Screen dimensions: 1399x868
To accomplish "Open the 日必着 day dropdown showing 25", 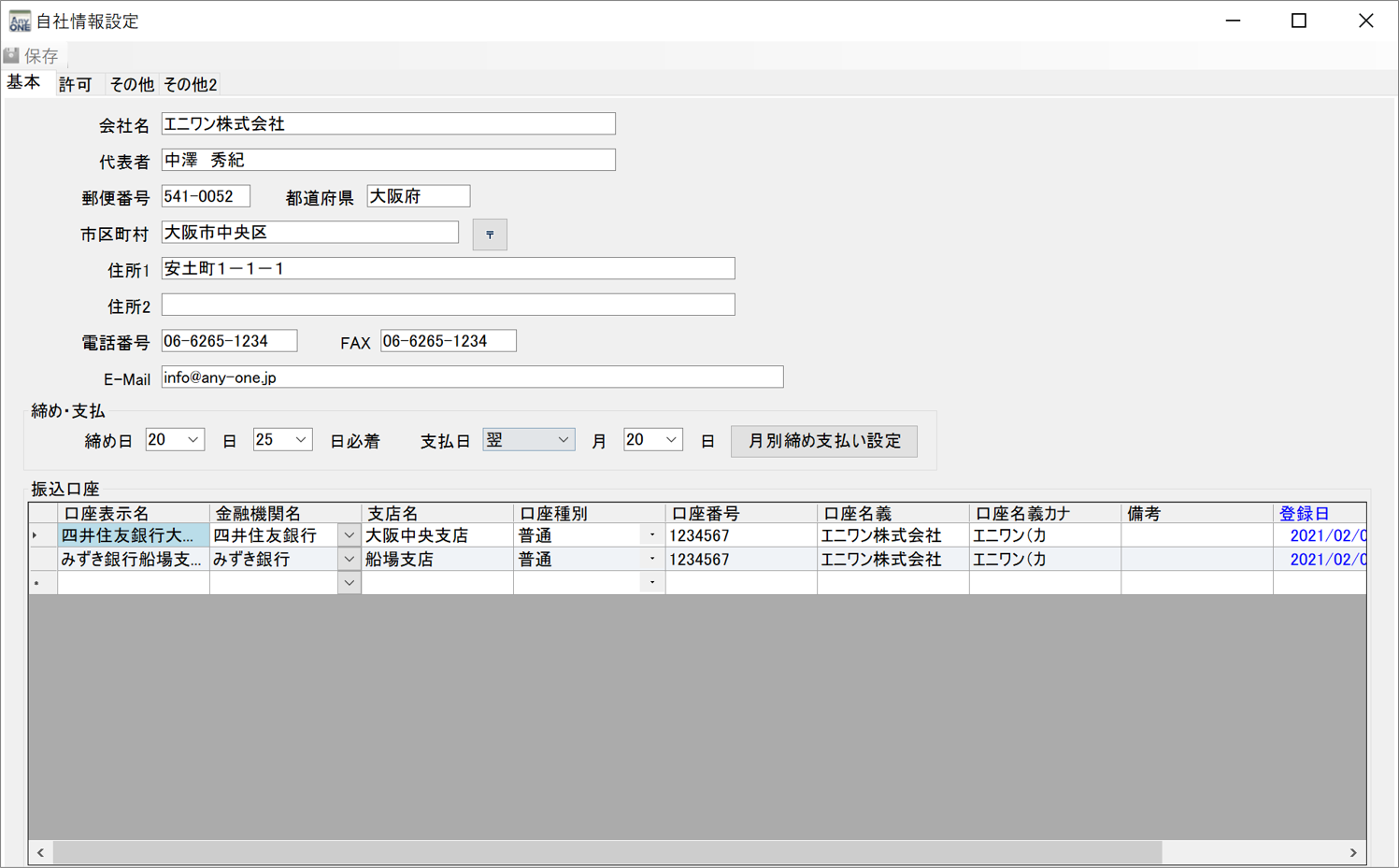I will point(300,440).
